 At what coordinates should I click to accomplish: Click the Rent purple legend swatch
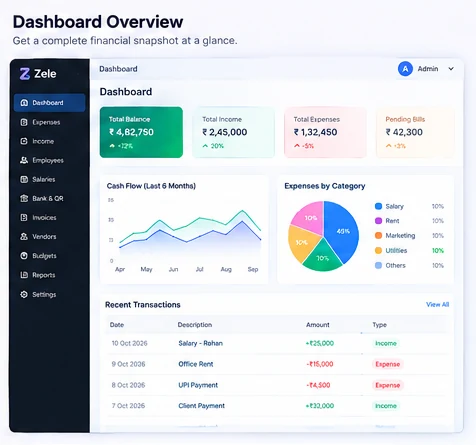[378, 221]
